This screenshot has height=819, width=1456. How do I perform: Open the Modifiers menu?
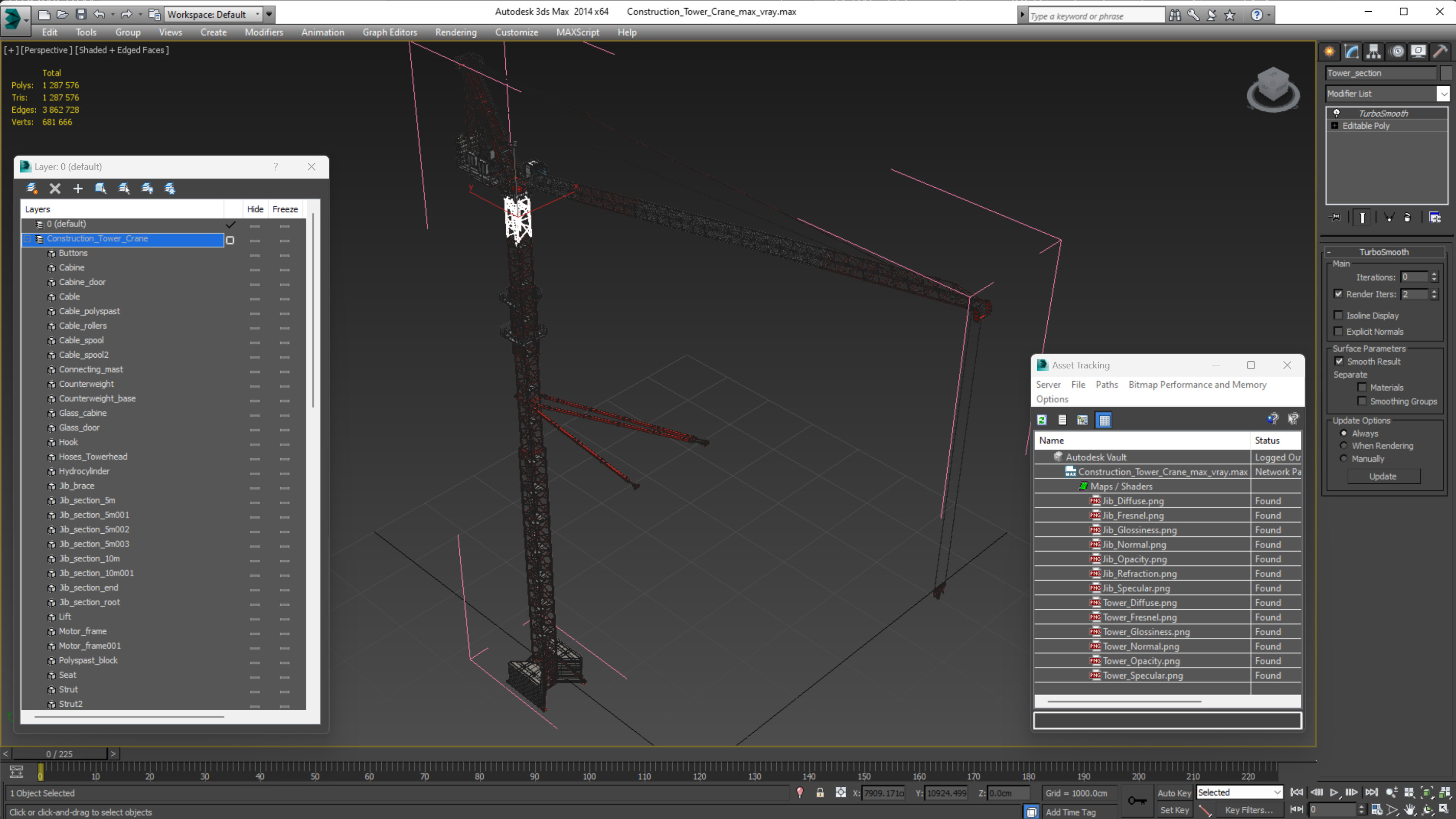[264, 32]
